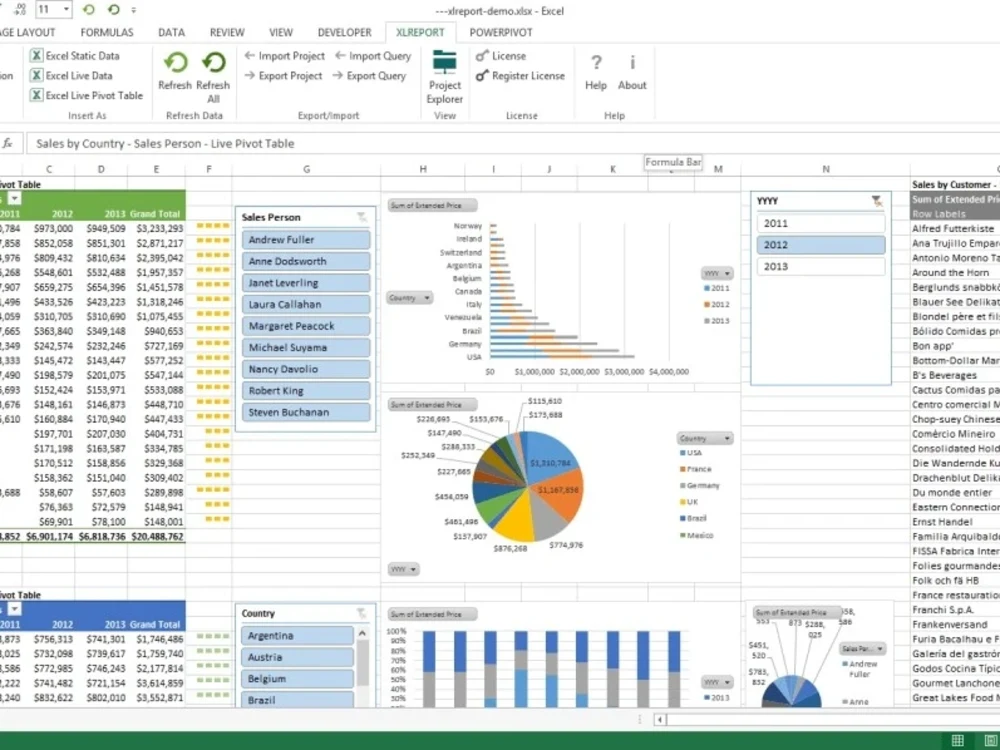Screen dimensions: 1000x750
Task: Customize the Quick Access Toolbar
Action: click(x=133, y=10)
